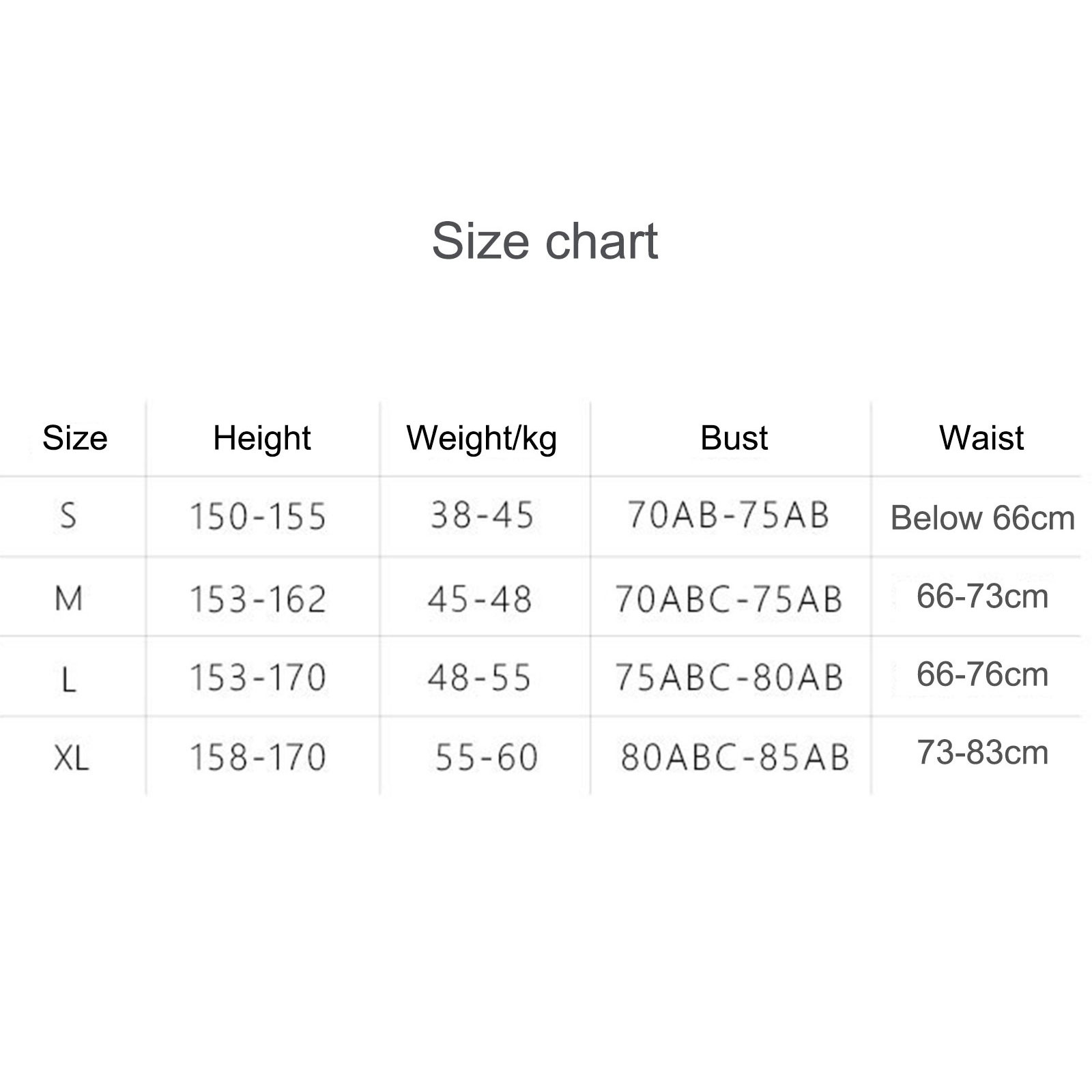1092x1092 pixels.
Task: Select the S size row label
Action: pyautogui.click(x=68, y=515)
